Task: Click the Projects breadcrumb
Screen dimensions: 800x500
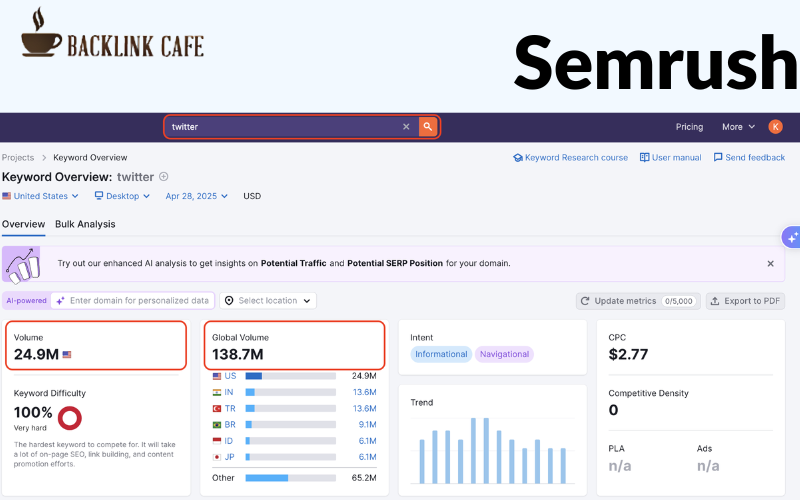Action: tap(18, 158)
